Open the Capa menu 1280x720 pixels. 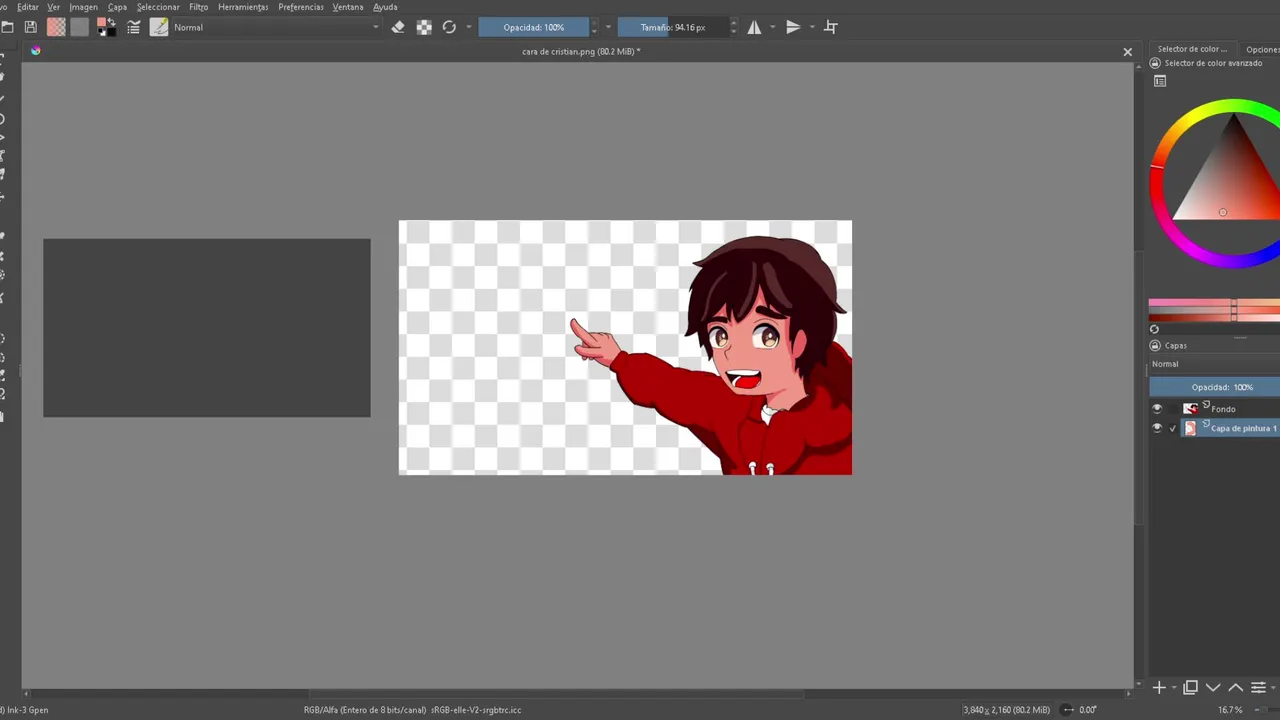117,7
